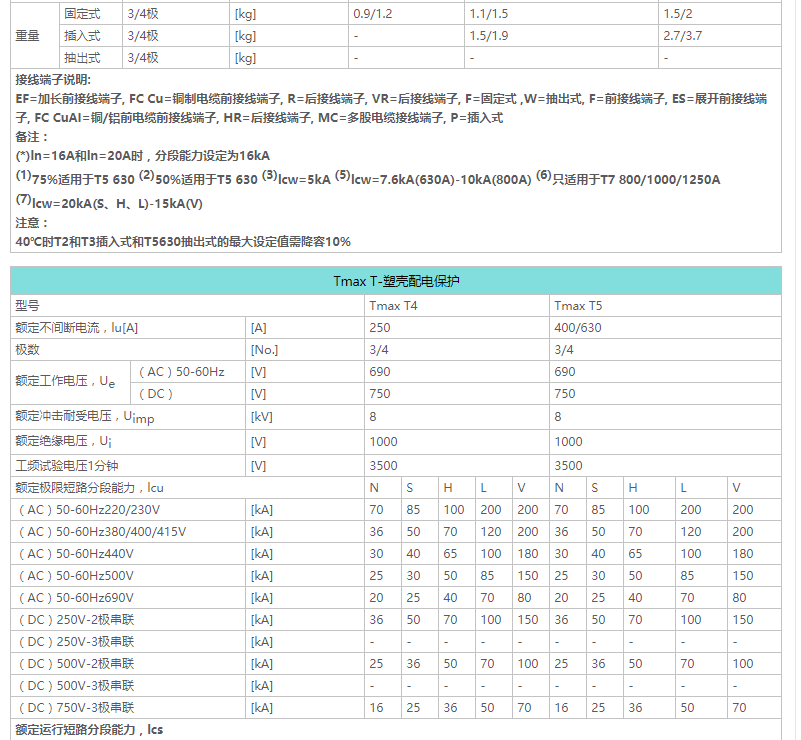This screenshot has width=801, height=740.
Task: Click the "1.5/1.9" weight value
Action: click(489, 36)
